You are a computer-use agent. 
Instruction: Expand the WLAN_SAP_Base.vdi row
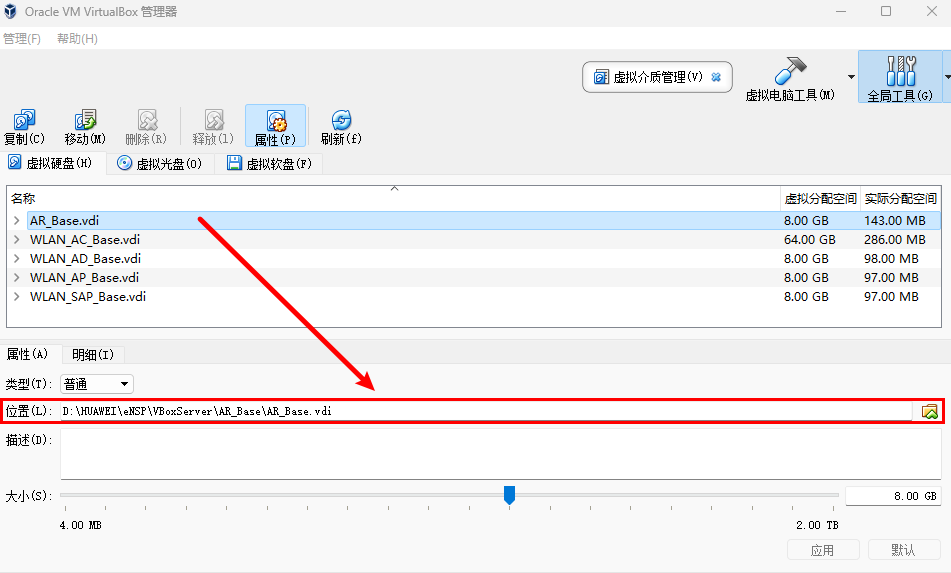pos(16,297)
